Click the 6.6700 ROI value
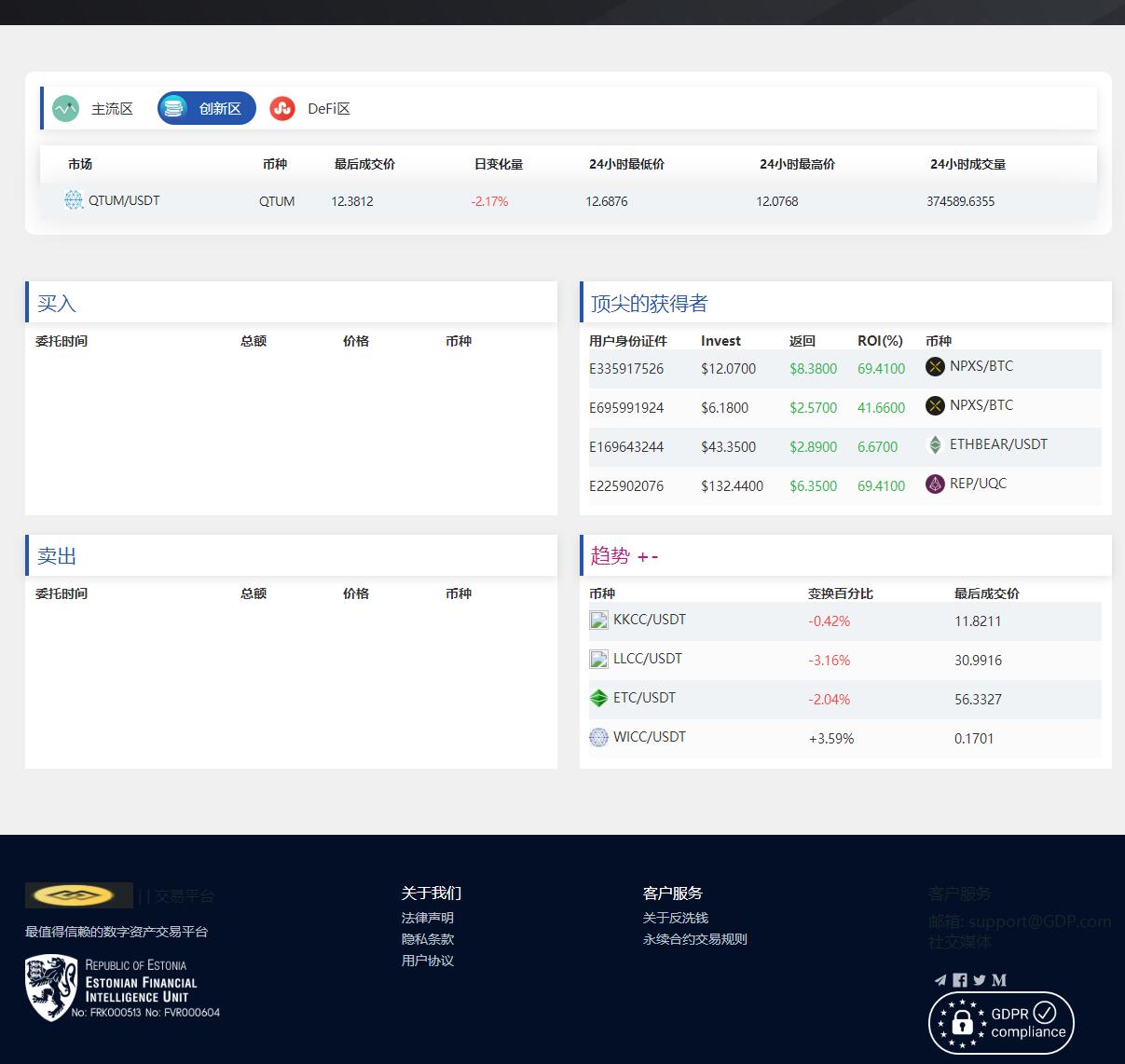This screenshot has height=1064, width=1125. 878,447
